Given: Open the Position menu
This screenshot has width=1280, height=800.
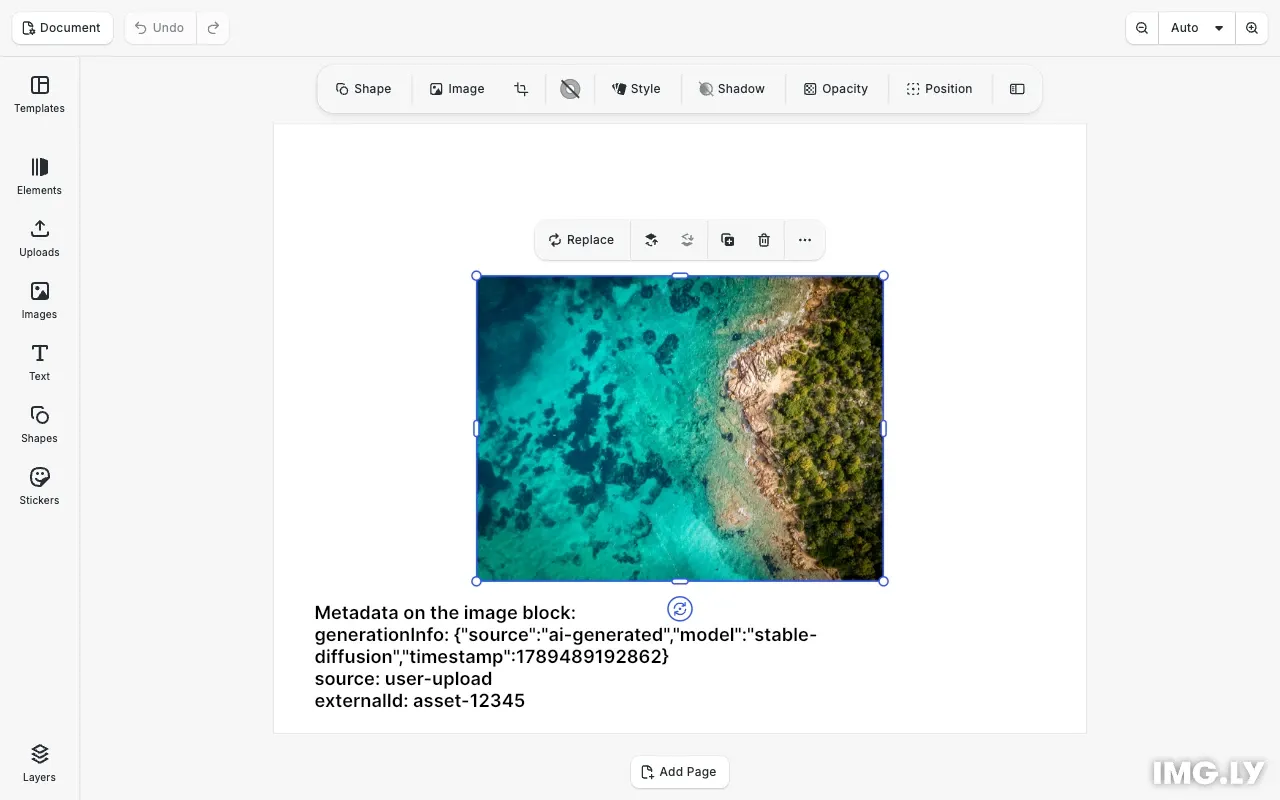Looking at the screenshot, I should click(x=938, y=89).
